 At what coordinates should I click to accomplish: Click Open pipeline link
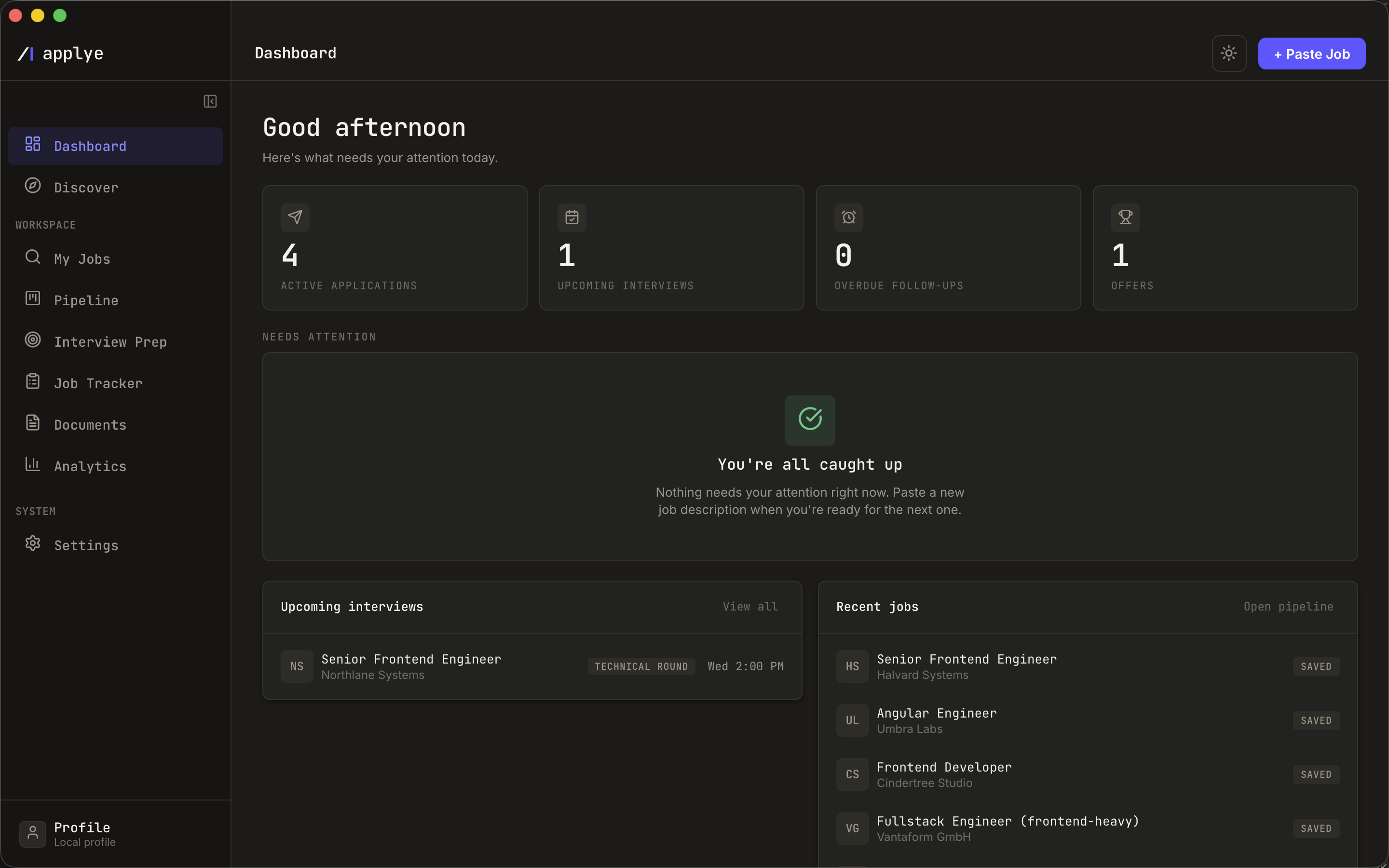pos(1288,606)
